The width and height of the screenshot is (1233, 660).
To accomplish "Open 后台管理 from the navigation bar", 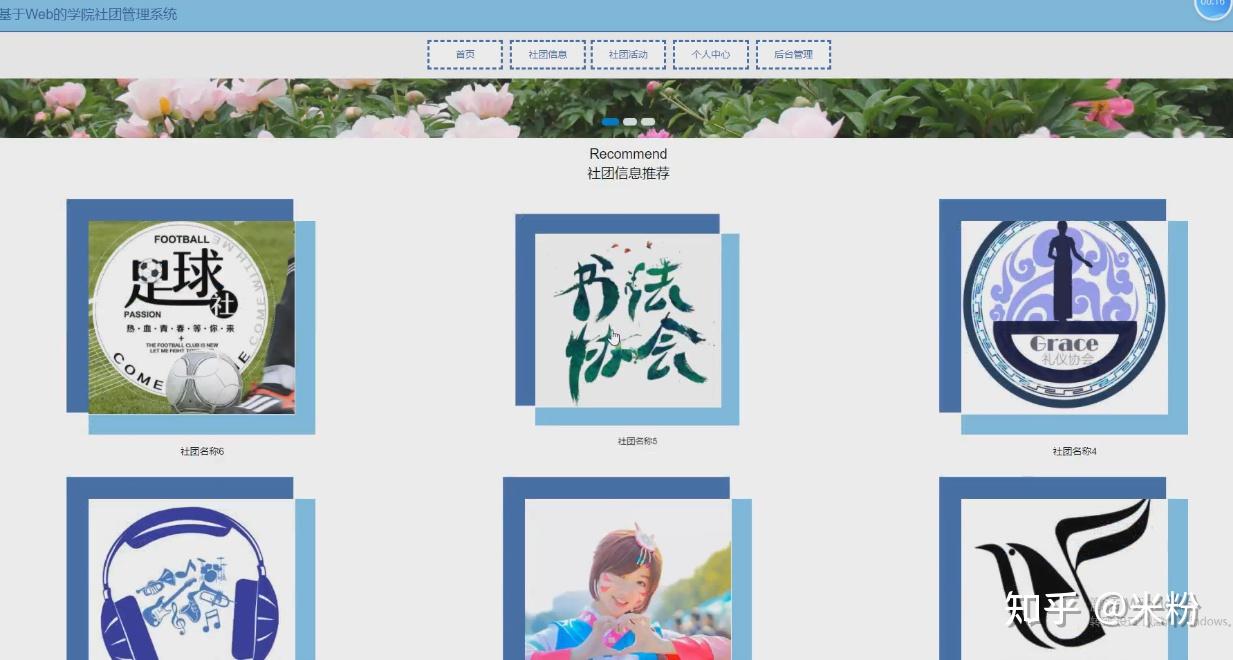I will (793, 55).
